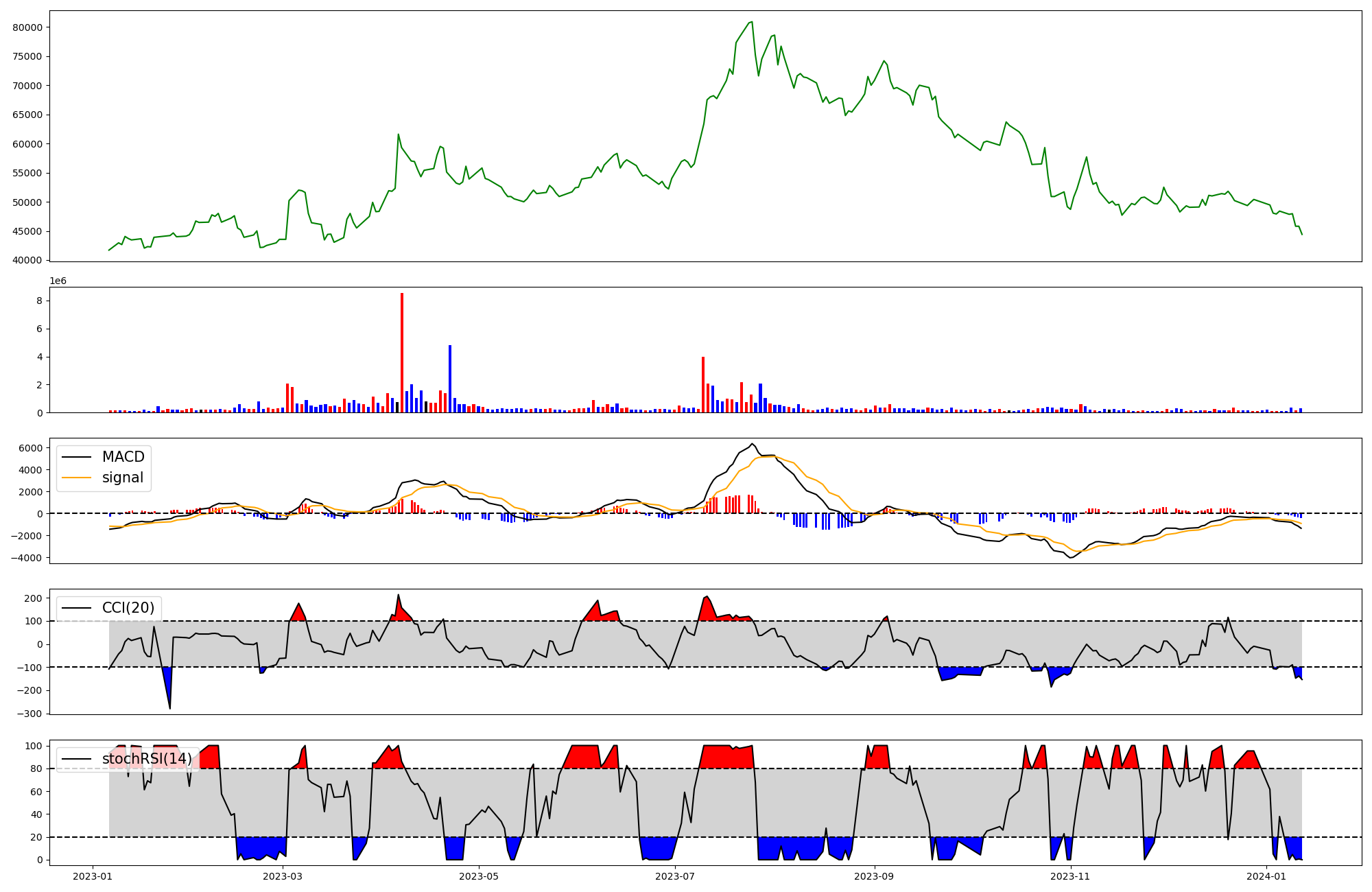Click the 2023-01 date tick label

(93, 876)
